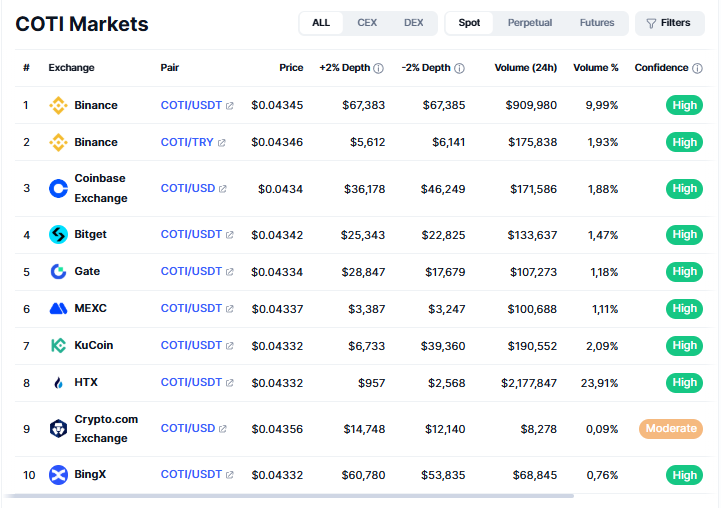Image resolution: width=721 pixels, height=508 pixels.
Task: Open KuCoin COTI/USDT pair link
Action: coord(191,345)
